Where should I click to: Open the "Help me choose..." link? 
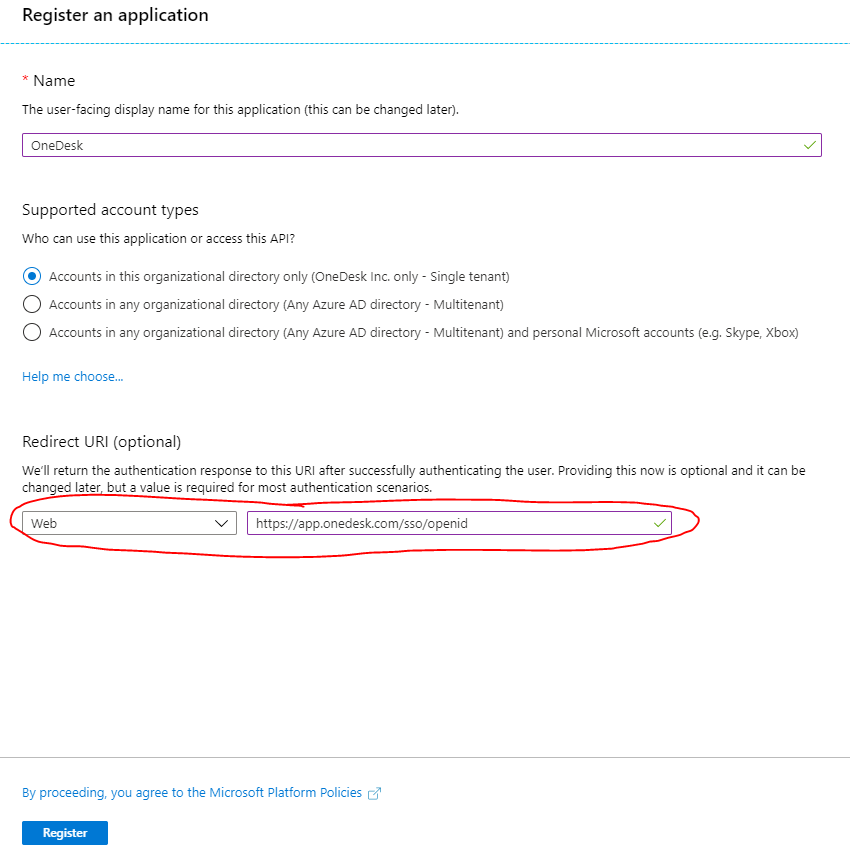71,377
